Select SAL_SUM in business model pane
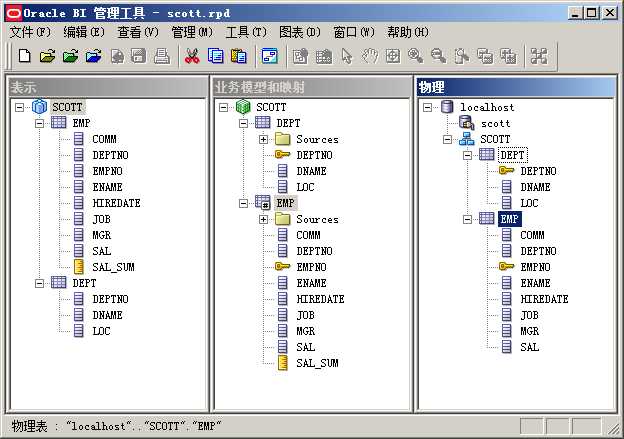Image resolution: width=624 pixels, height=439 pixels. 317,363
